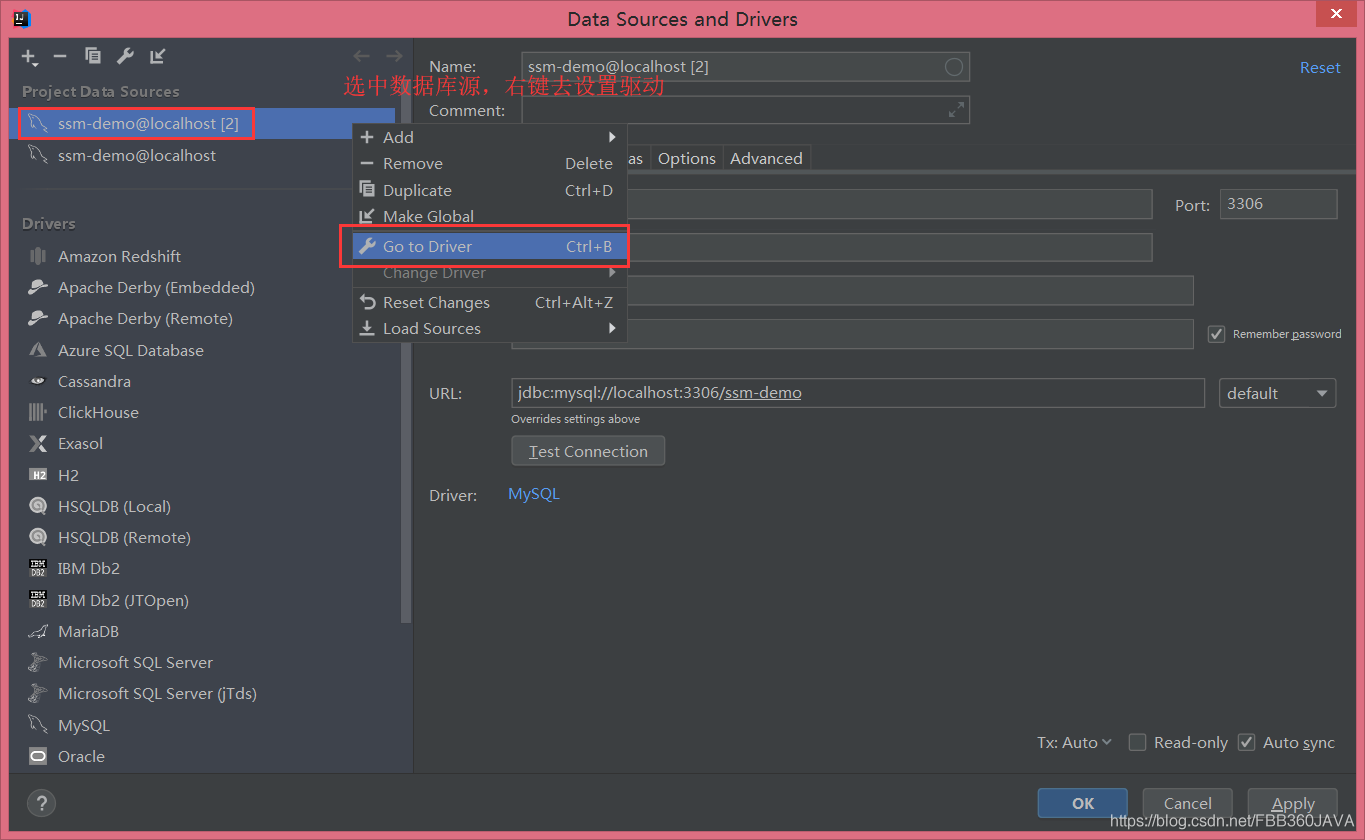
Task: Open Load Sources submenu
Action: (490, 328)
